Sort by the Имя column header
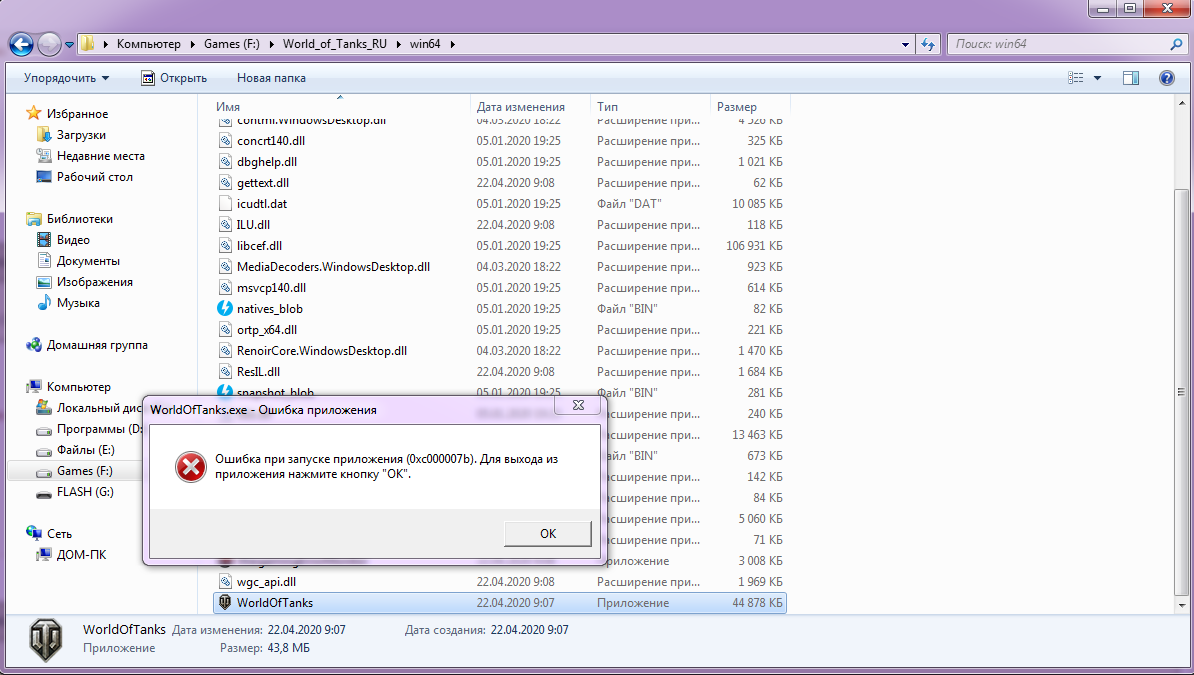 [x=340, y=107]
